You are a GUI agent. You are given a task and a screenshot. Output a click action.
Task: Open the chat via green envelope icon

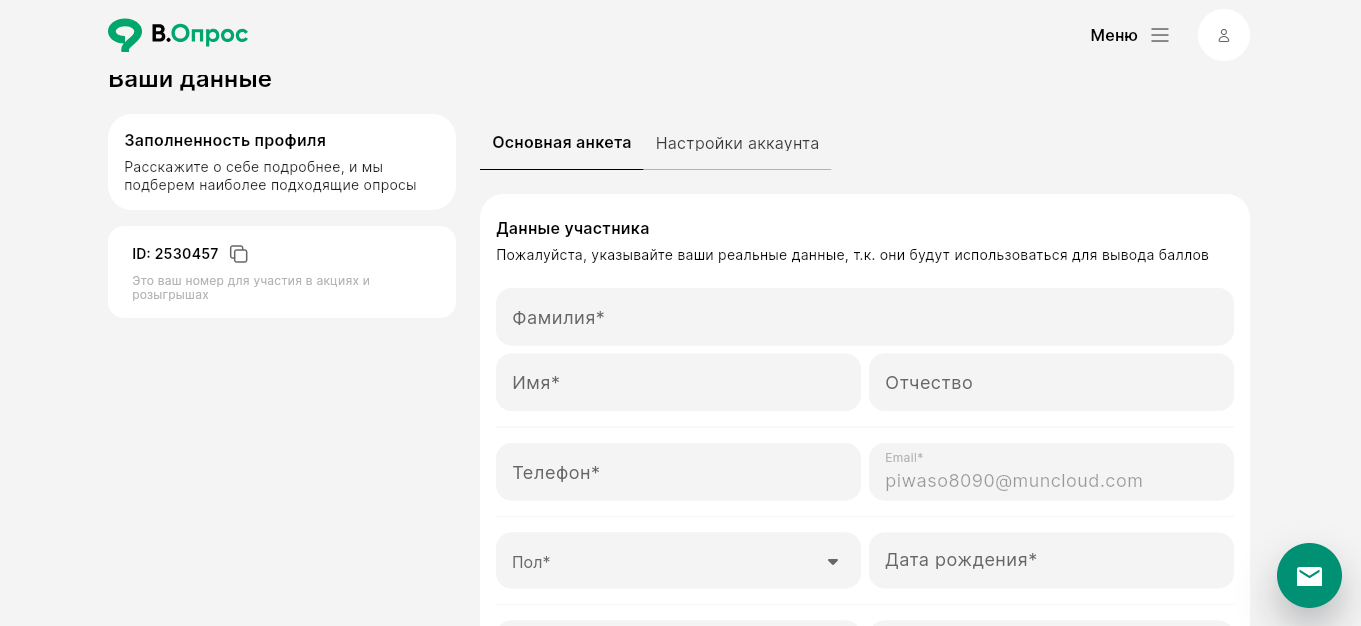tap(1309, 576)
